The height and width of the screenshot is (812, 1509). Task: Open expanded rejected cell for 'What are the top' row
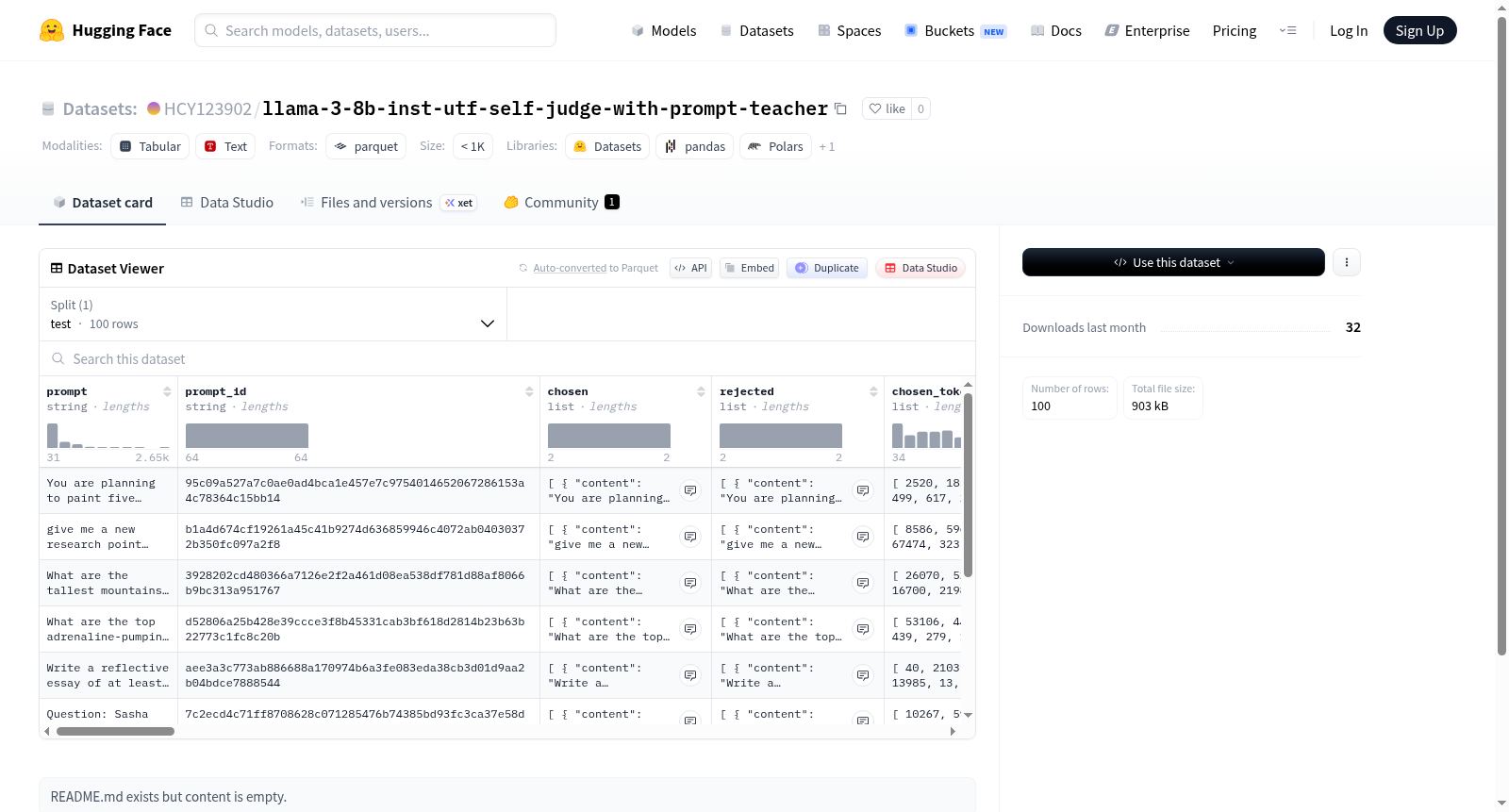(863, 629)
